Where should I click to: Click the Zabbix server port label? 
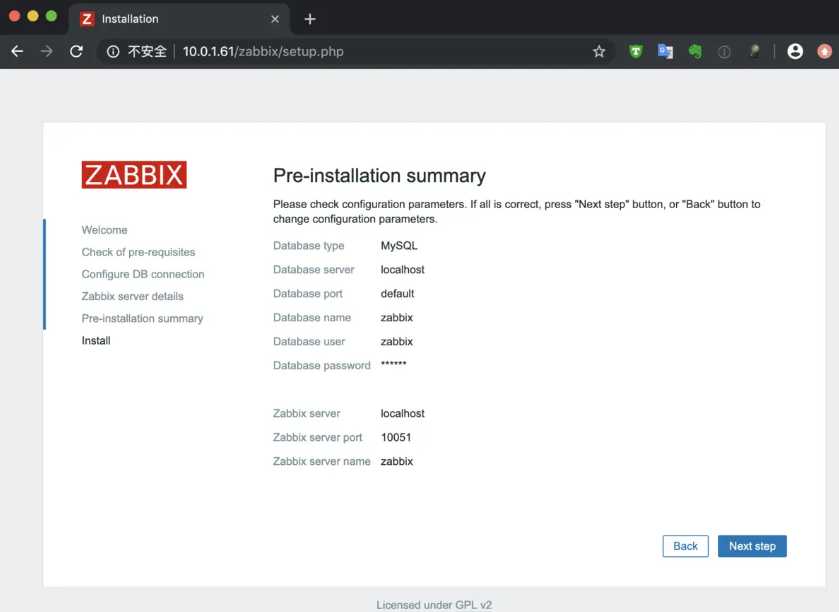[317, 438]
